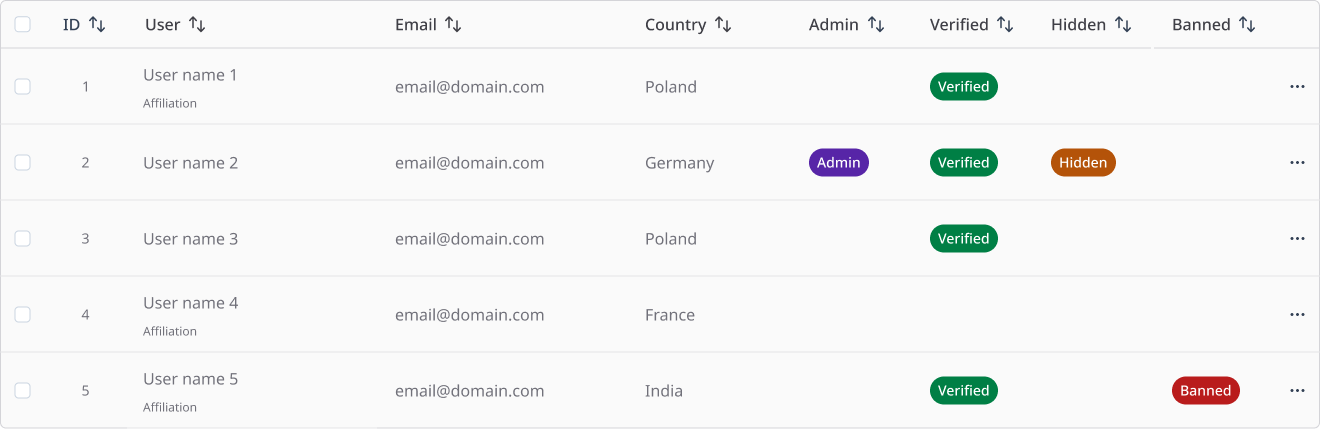This screenshot has height=429, width=1320.
Task: Expand actions menu for User name 5
Action: point(1297,391)
